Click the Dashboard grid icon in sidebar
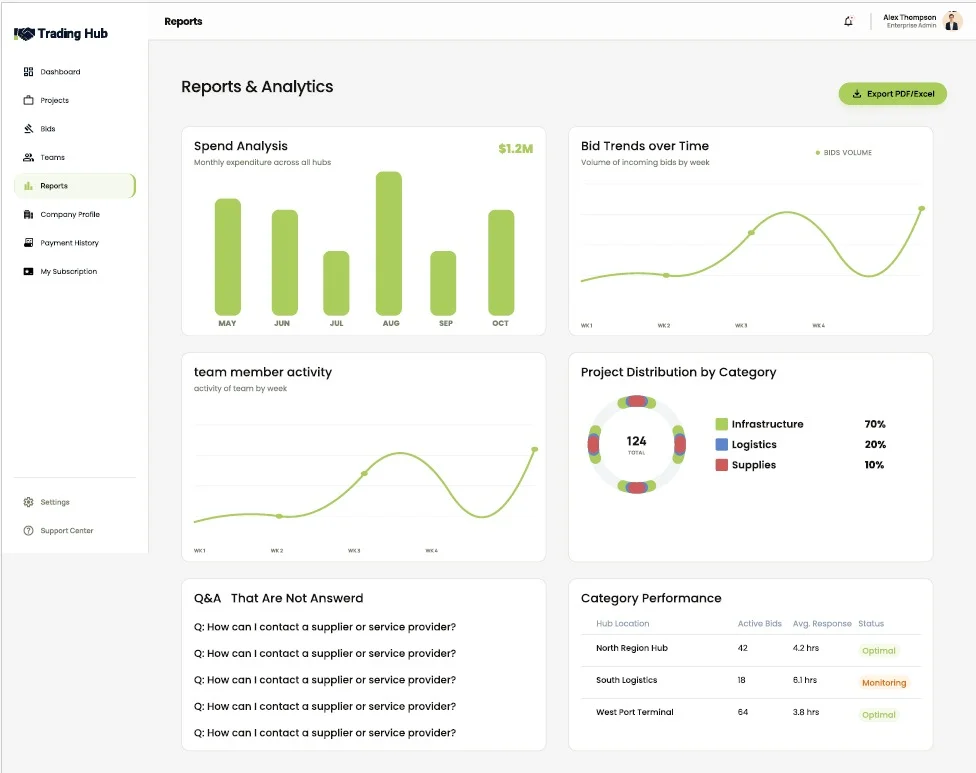Image resolution: width=976 pixels, height=773 pixels. pos(28,72)
